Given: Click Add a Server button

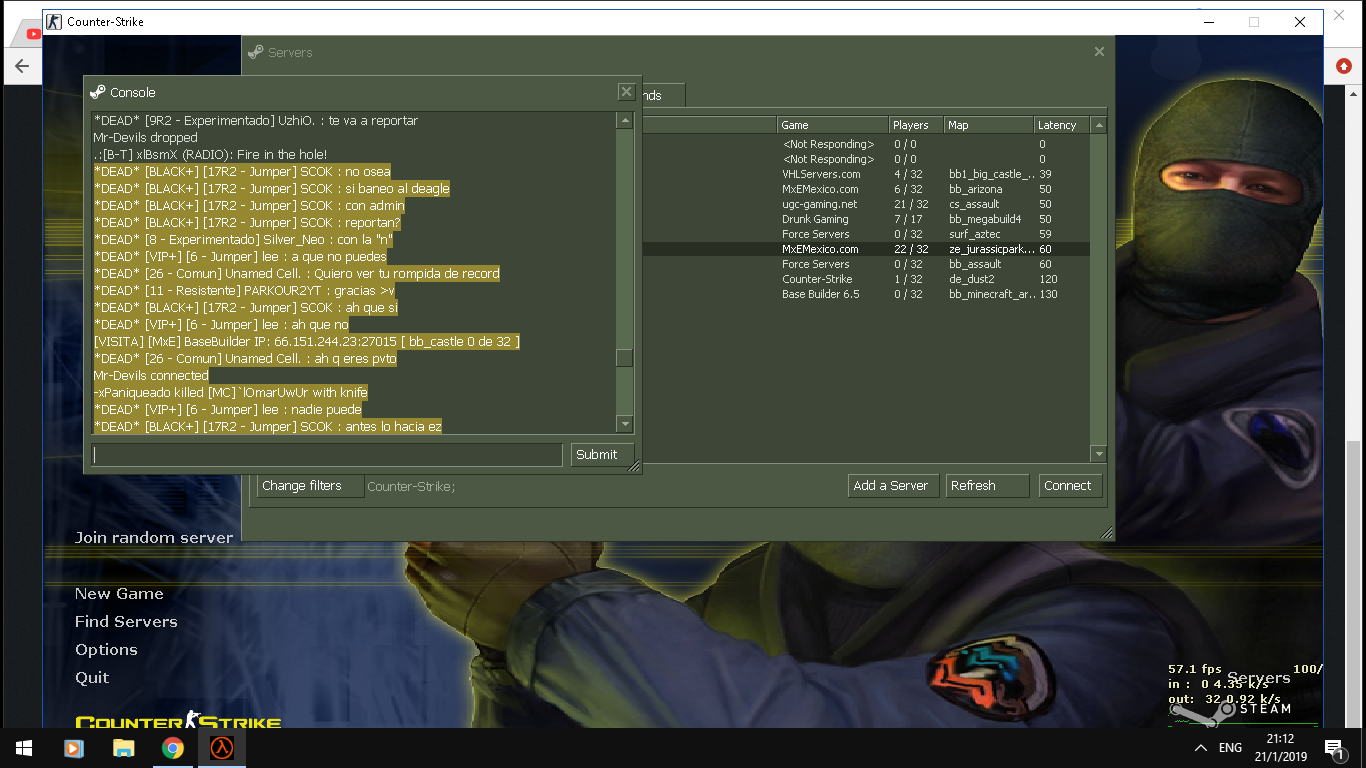Looking at the screenshot, I should [894, 486].
